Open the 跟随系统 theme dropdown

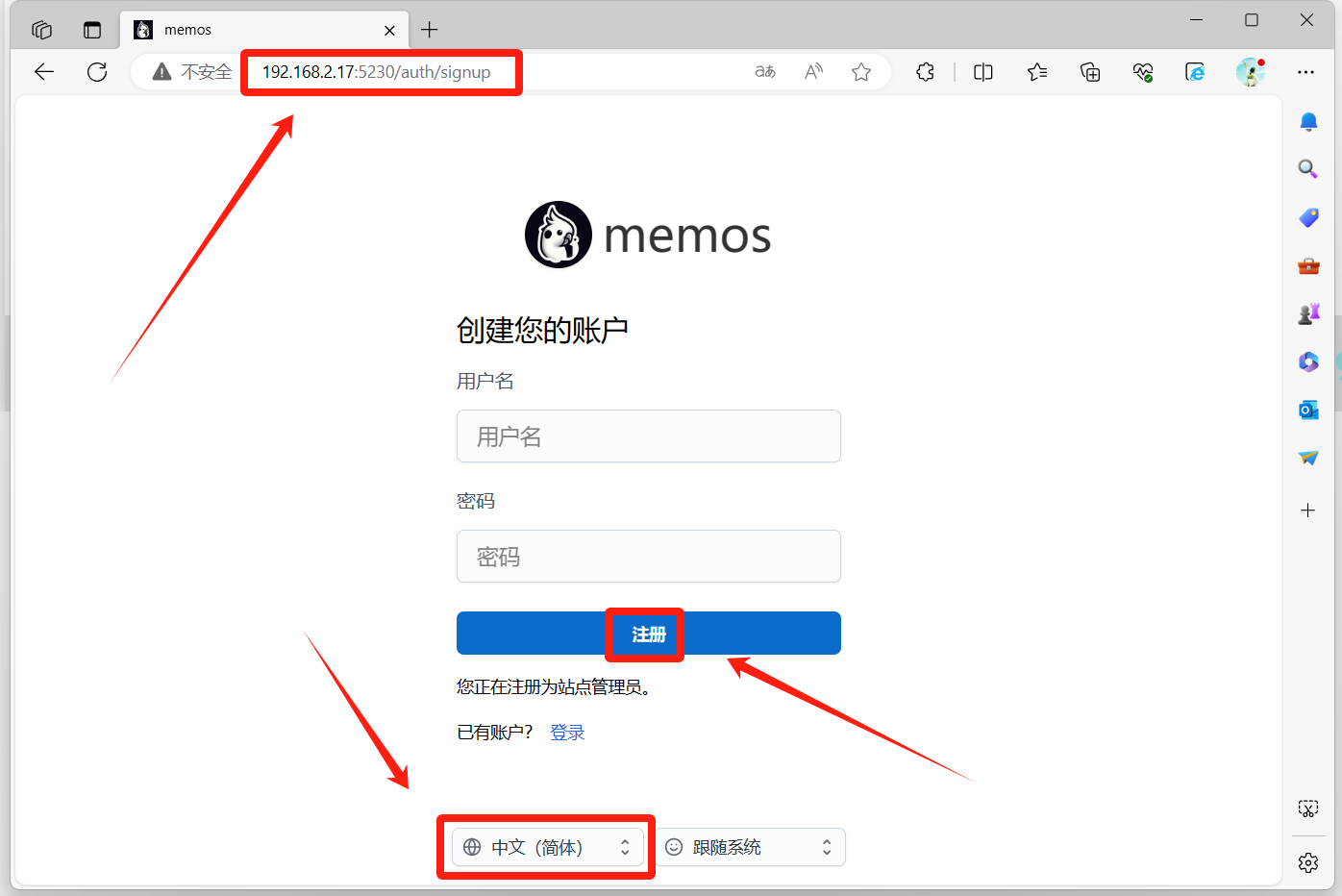(750, 847)
